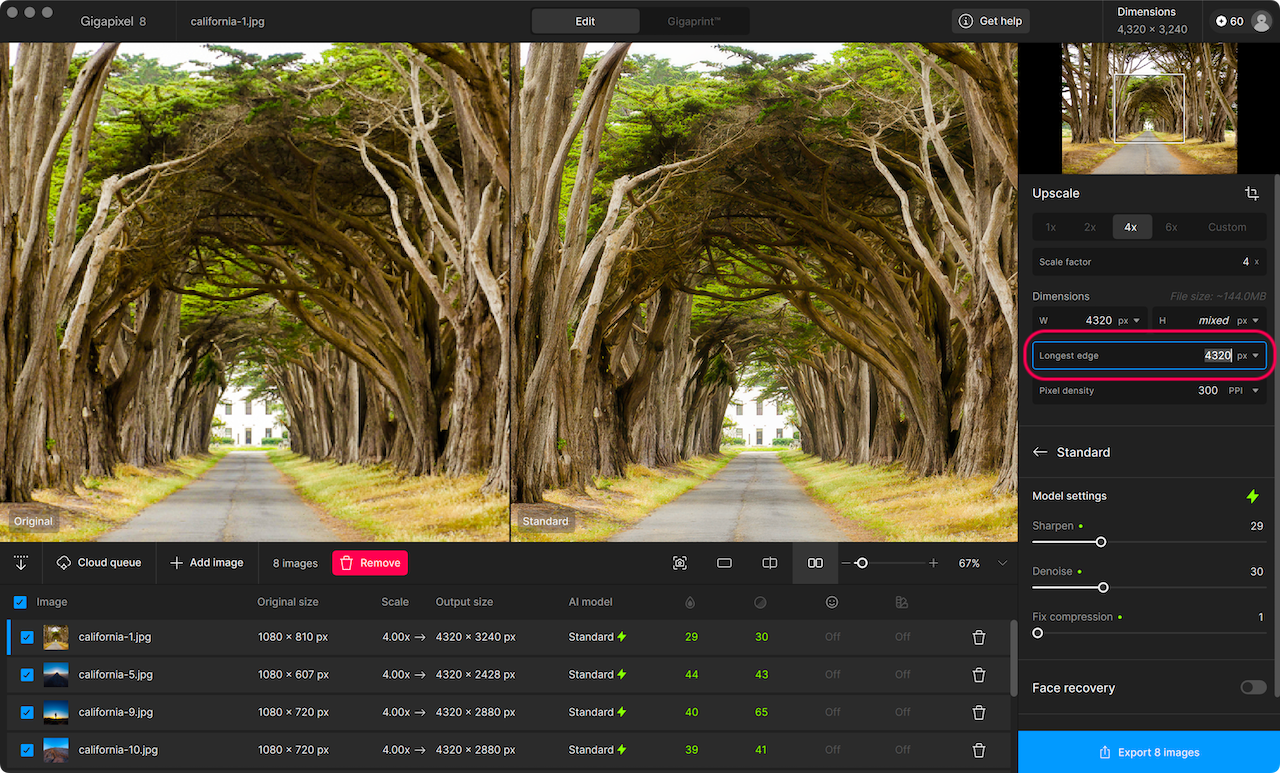This screenshot has width=1280, height=773.
Task: Enable the Face recovery switch
Action: coord(1253,688)
